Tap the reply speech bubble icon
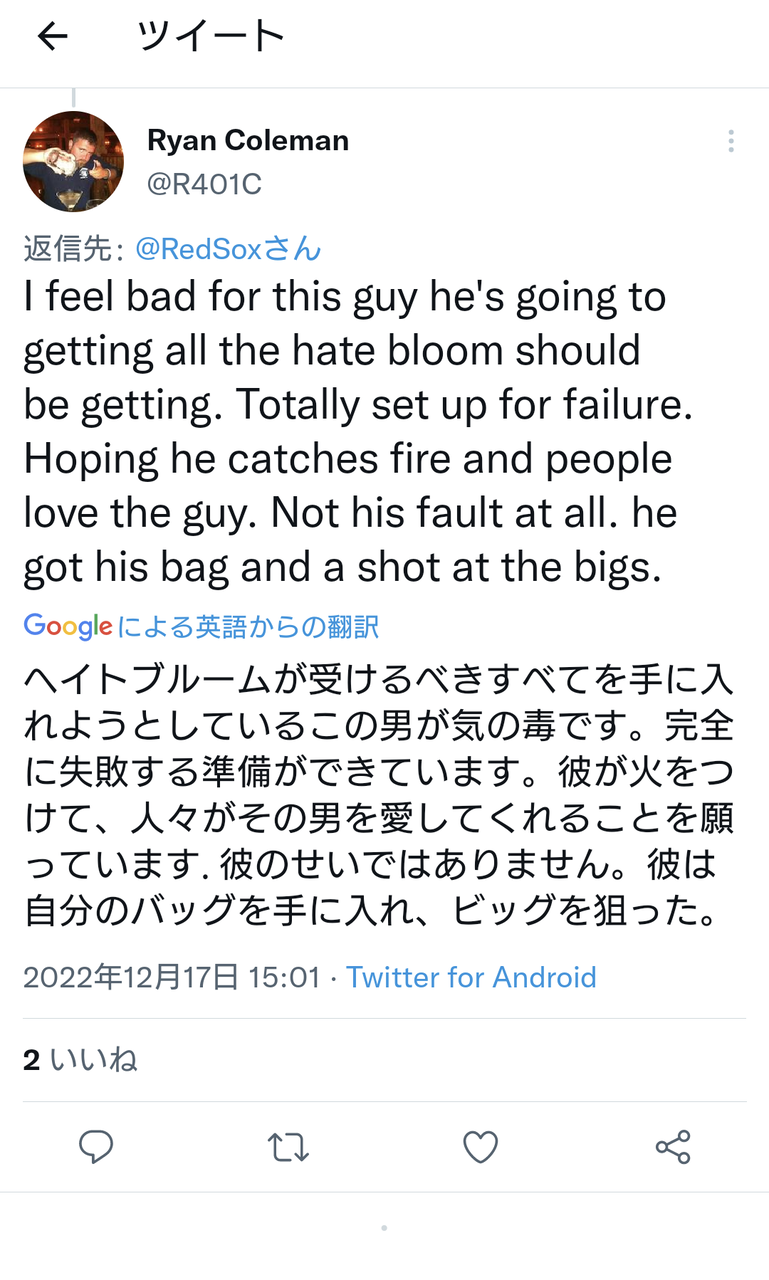 (96, 1146)
